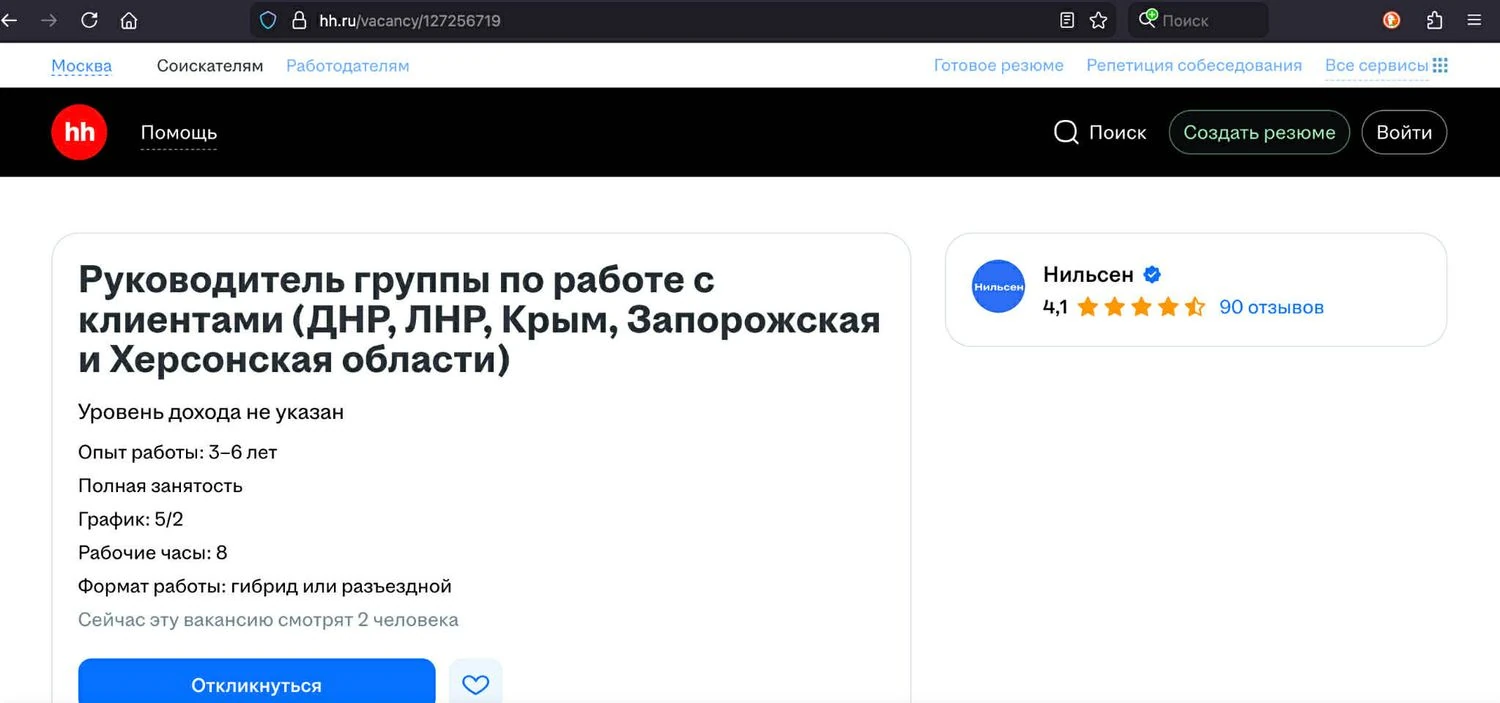Add vacancy to favorites with heart
Viewport: 1500px width, 703px height.
475,685
